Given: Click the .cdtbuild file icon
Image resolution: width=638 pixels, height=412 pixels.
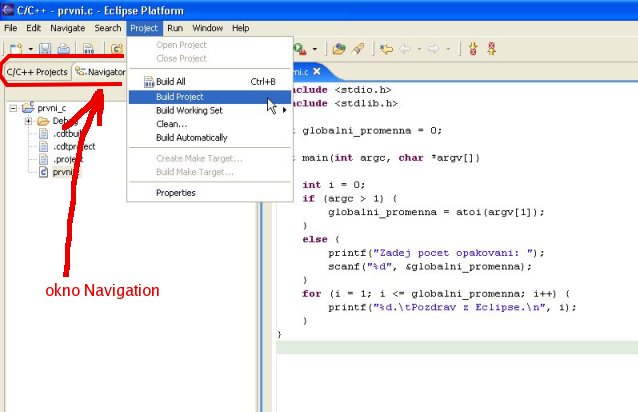Looking at the screenshot, I should pos(44,134).
